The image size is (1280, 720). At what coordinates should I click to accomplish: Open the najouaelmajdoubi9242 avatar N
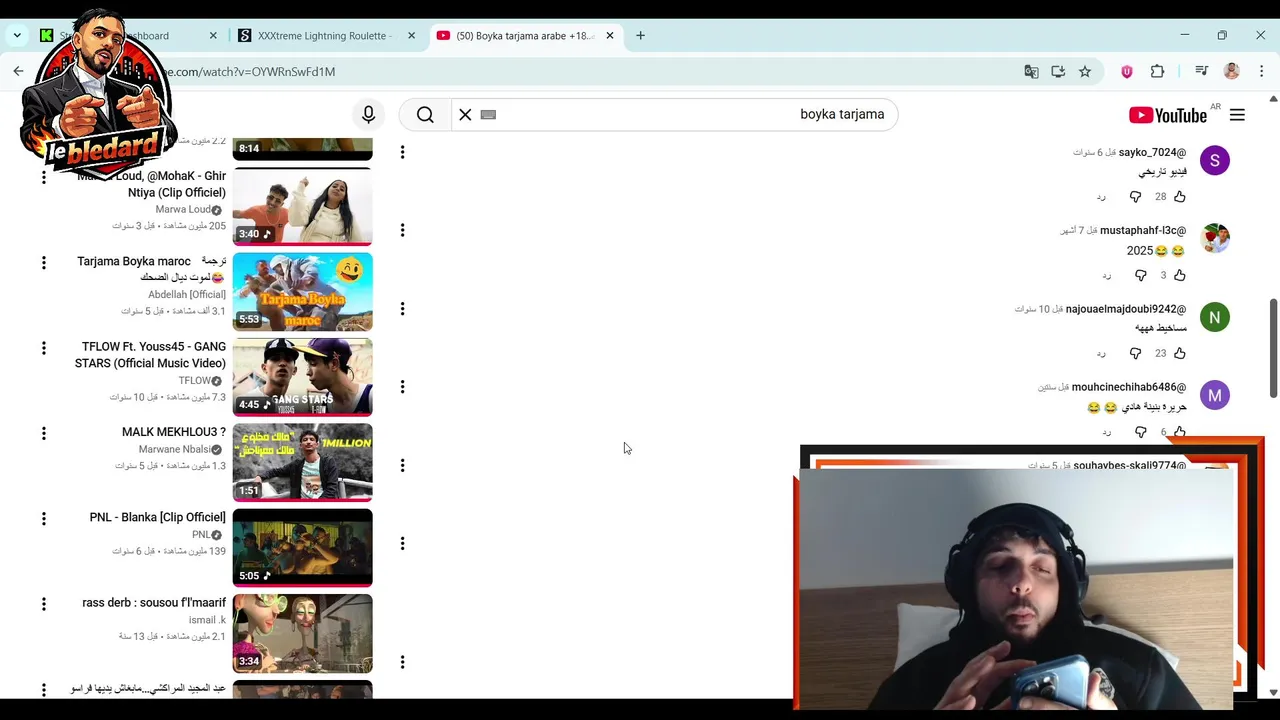(x=1215, y=317)
